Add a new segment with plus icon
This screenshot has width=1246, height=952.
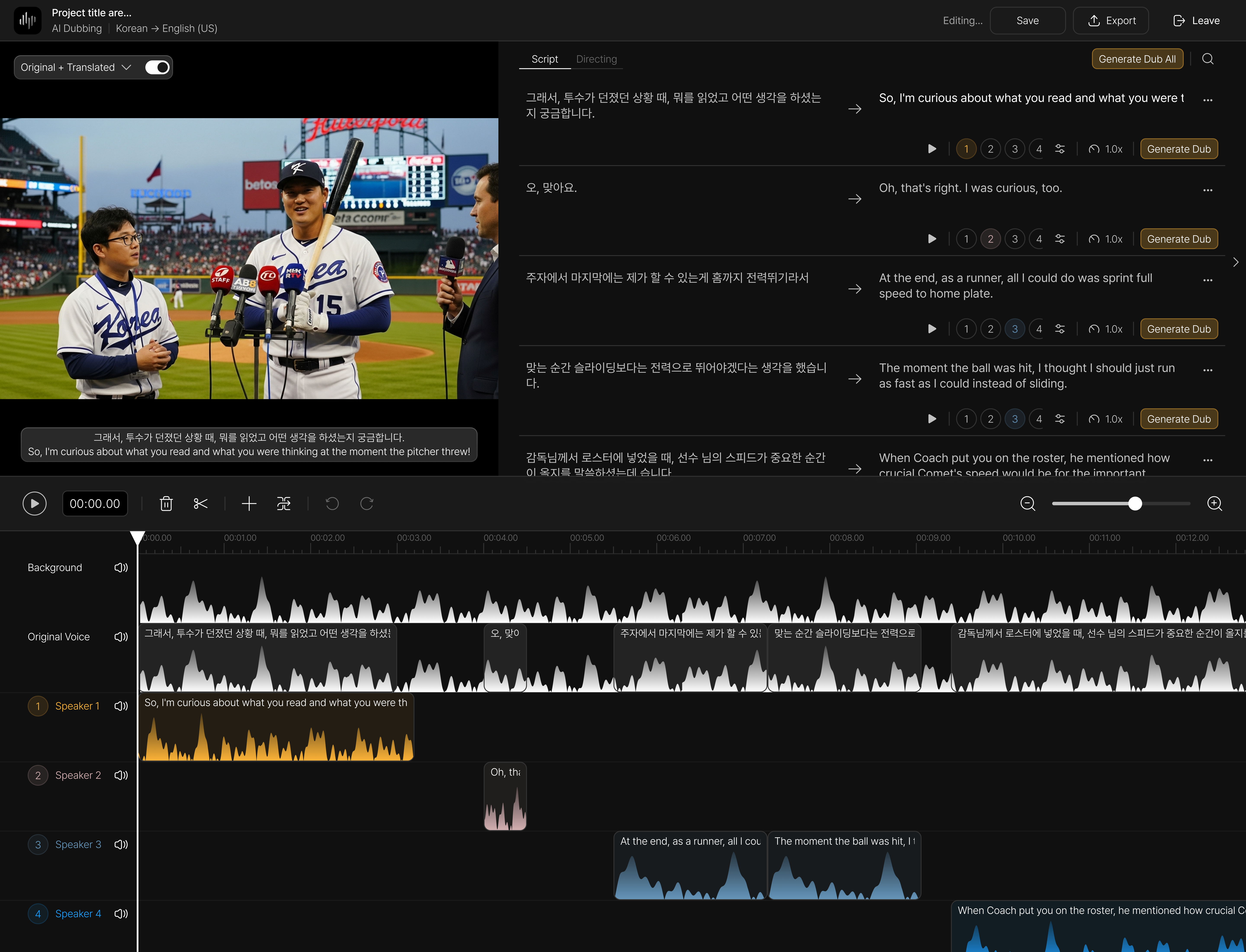point(249,503)
